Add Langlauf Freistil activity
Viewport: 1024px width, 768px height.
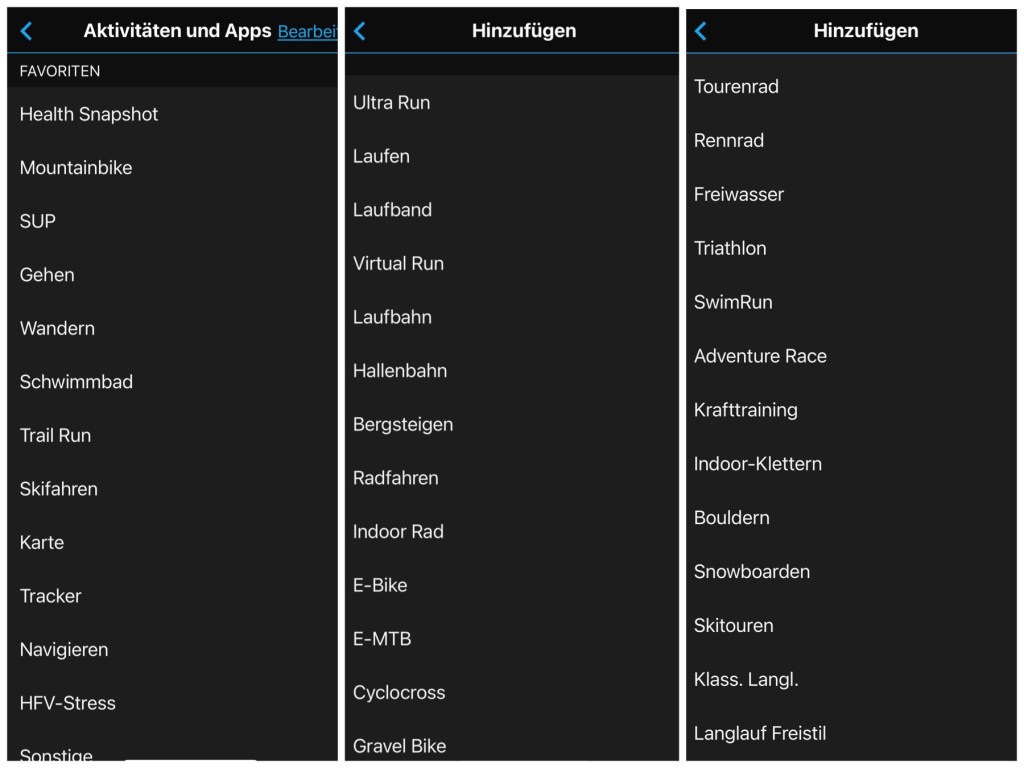[760, 733]
